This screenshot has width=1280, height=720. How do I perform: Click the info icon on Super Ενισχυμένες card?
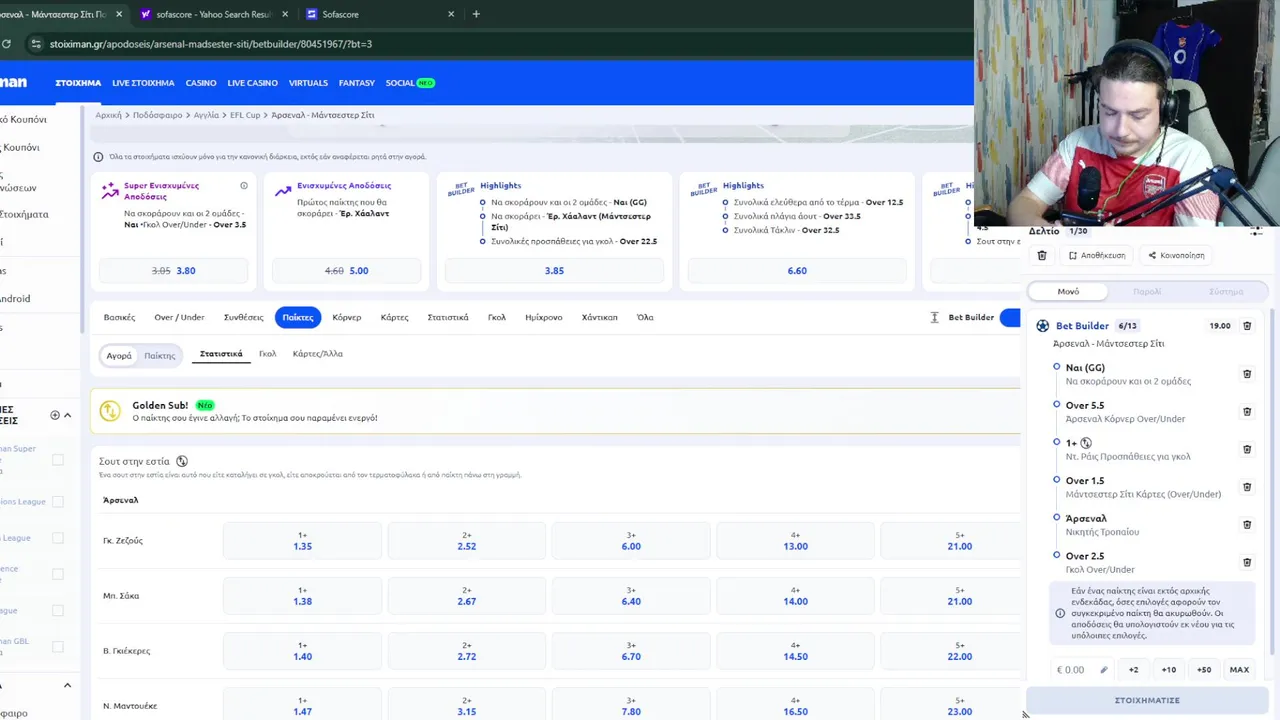[244, 186]
